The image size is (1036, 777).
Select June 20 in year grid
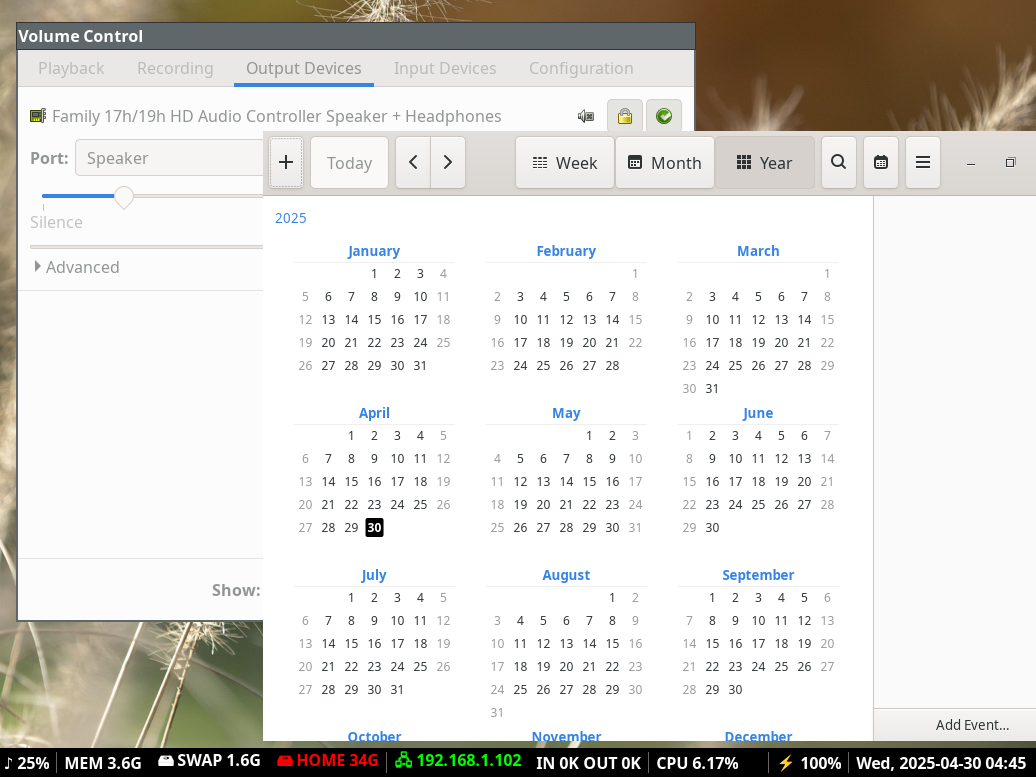click(x=804, y=482)
